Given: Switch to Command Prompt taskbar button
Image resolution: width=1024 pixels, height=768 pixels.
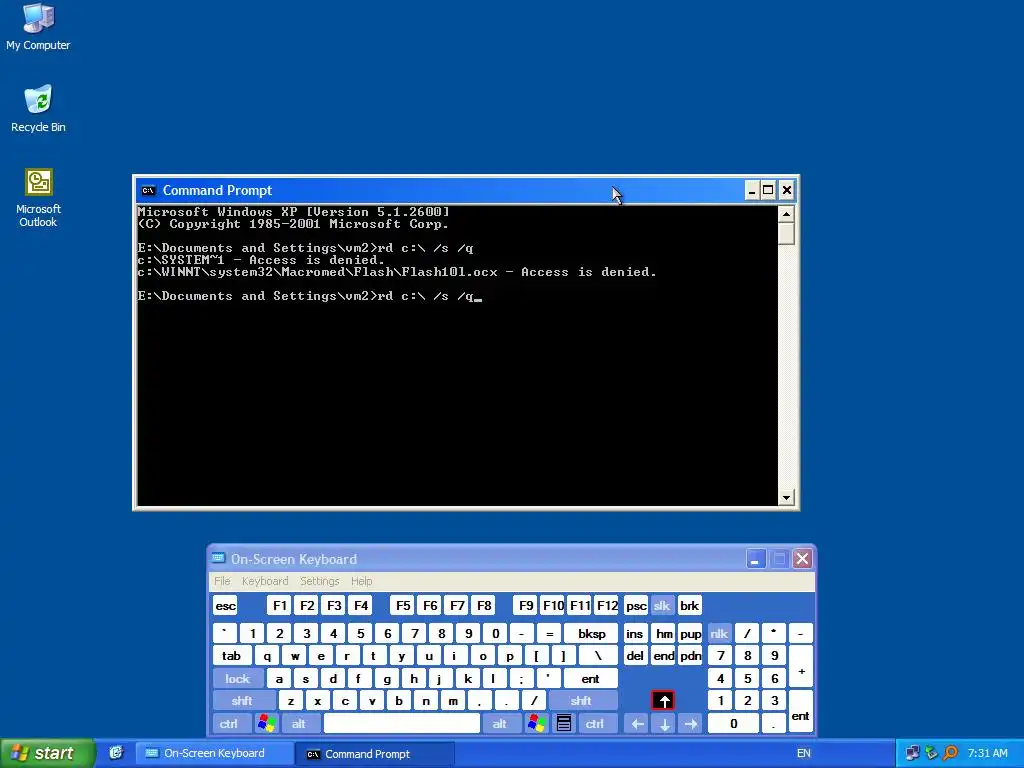Looking at the screenshot, I should tap(374, 753).
